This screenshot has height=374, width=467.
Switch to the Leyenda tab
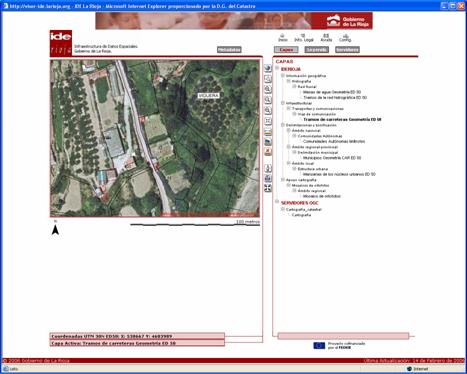tap(316, 50)
